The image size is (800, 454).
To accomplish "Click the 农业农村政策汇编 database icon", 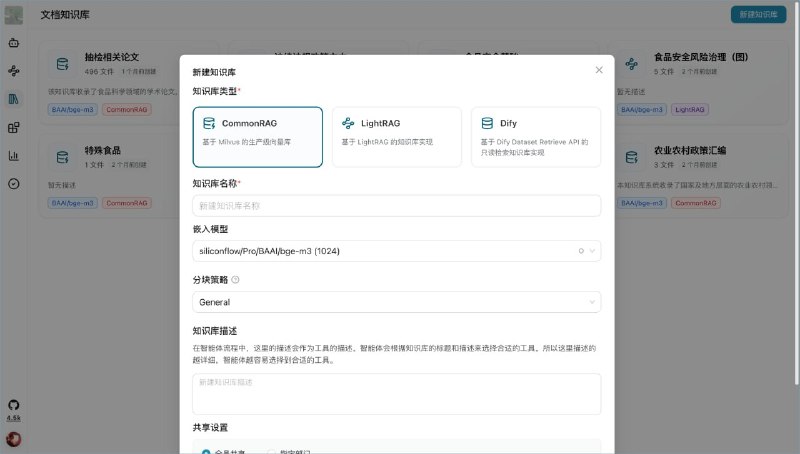I will [632, 157].
